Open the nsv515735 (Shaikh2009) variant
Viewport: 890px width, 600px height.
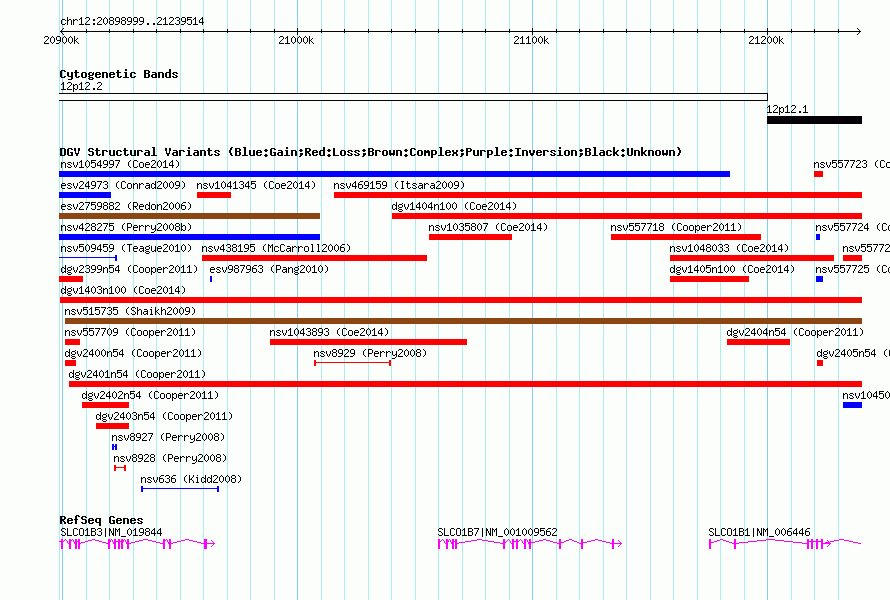(x=130, y=311)
